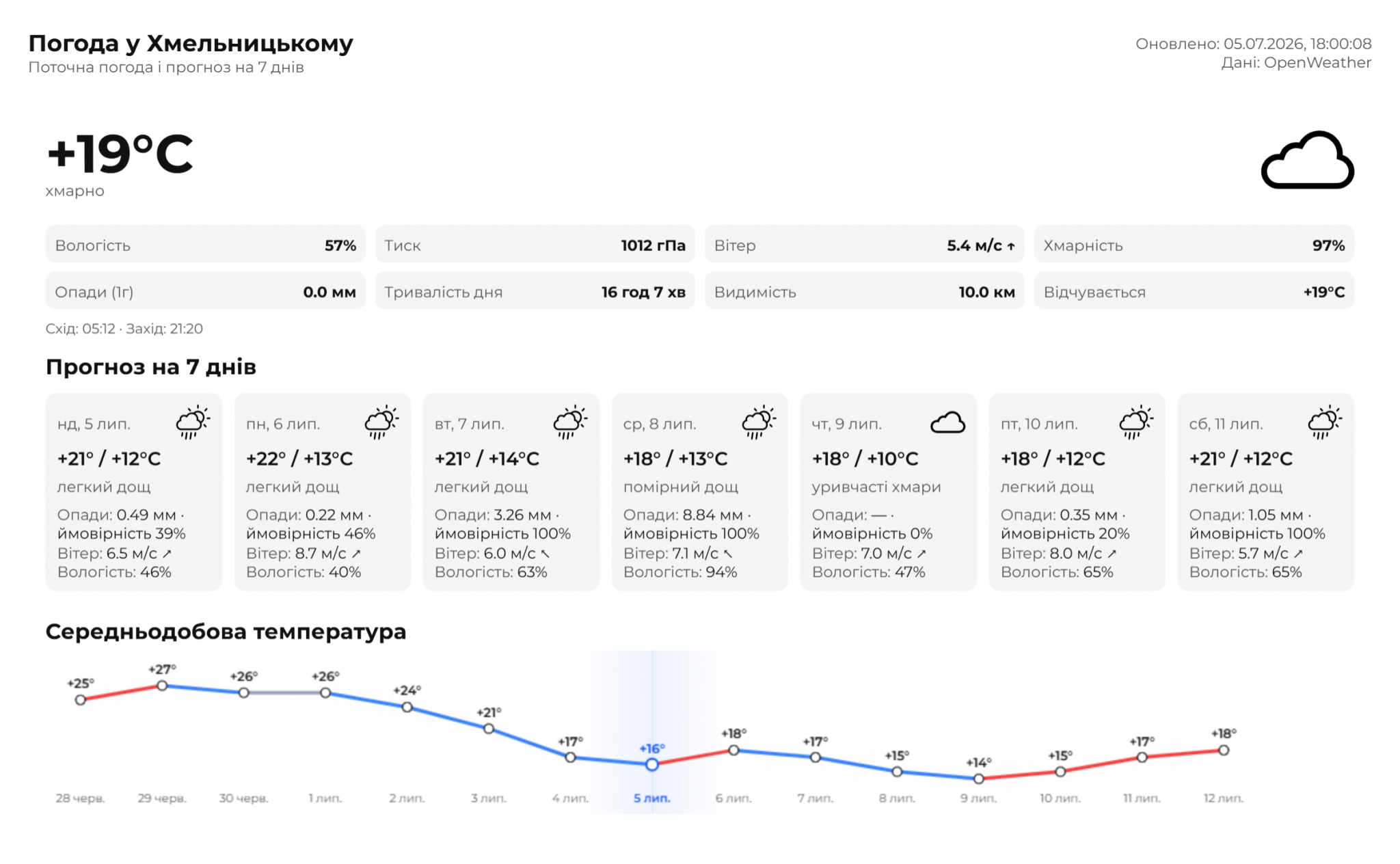Click the large cloud icon for current weather
Viewport: 1400px width, 864px height.
tap(1307, 160)
